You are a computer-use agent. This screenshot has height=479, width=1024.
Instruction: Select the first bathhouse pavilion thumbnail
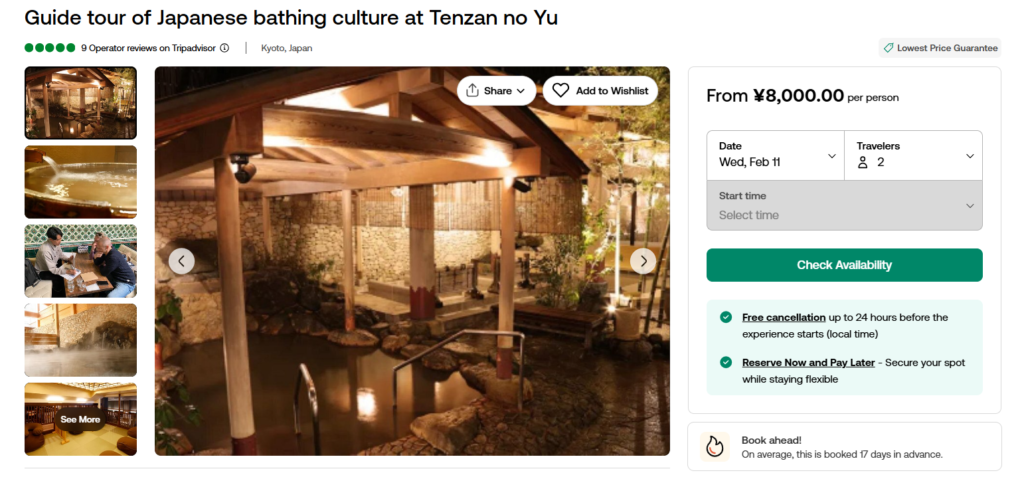click(x=81, y=103)
